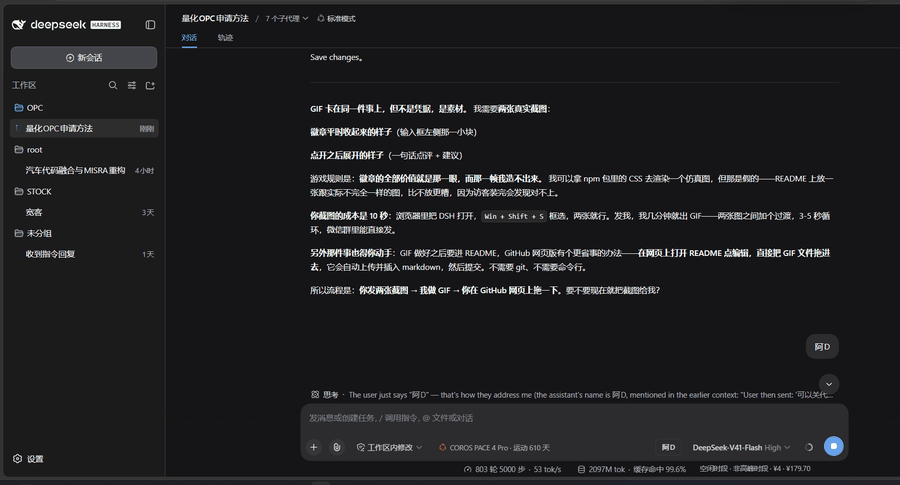Click the COROS PACE 4 Pro status chip

[x=494, y=448]
